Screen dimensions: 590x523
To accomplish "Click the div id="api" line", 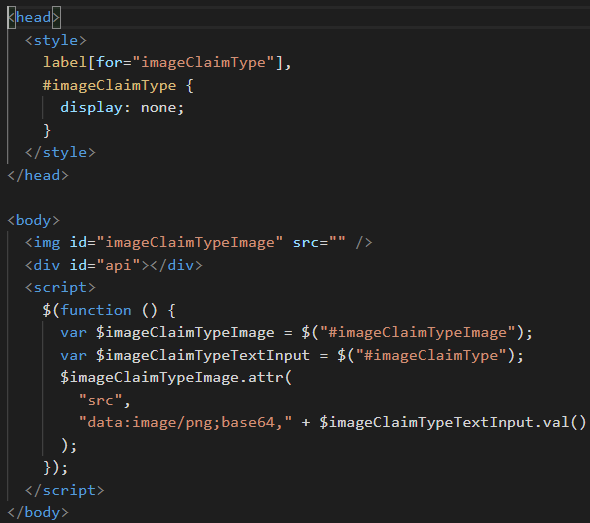I will click(x=114, y=265).
